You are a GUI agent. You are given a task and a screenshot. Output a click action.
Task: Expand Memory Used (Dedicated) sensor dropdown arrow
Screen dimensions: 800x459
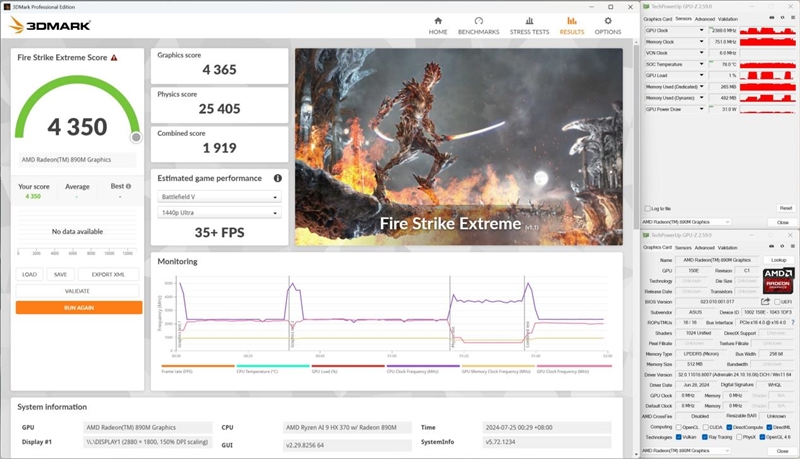(x=702, y=87)
